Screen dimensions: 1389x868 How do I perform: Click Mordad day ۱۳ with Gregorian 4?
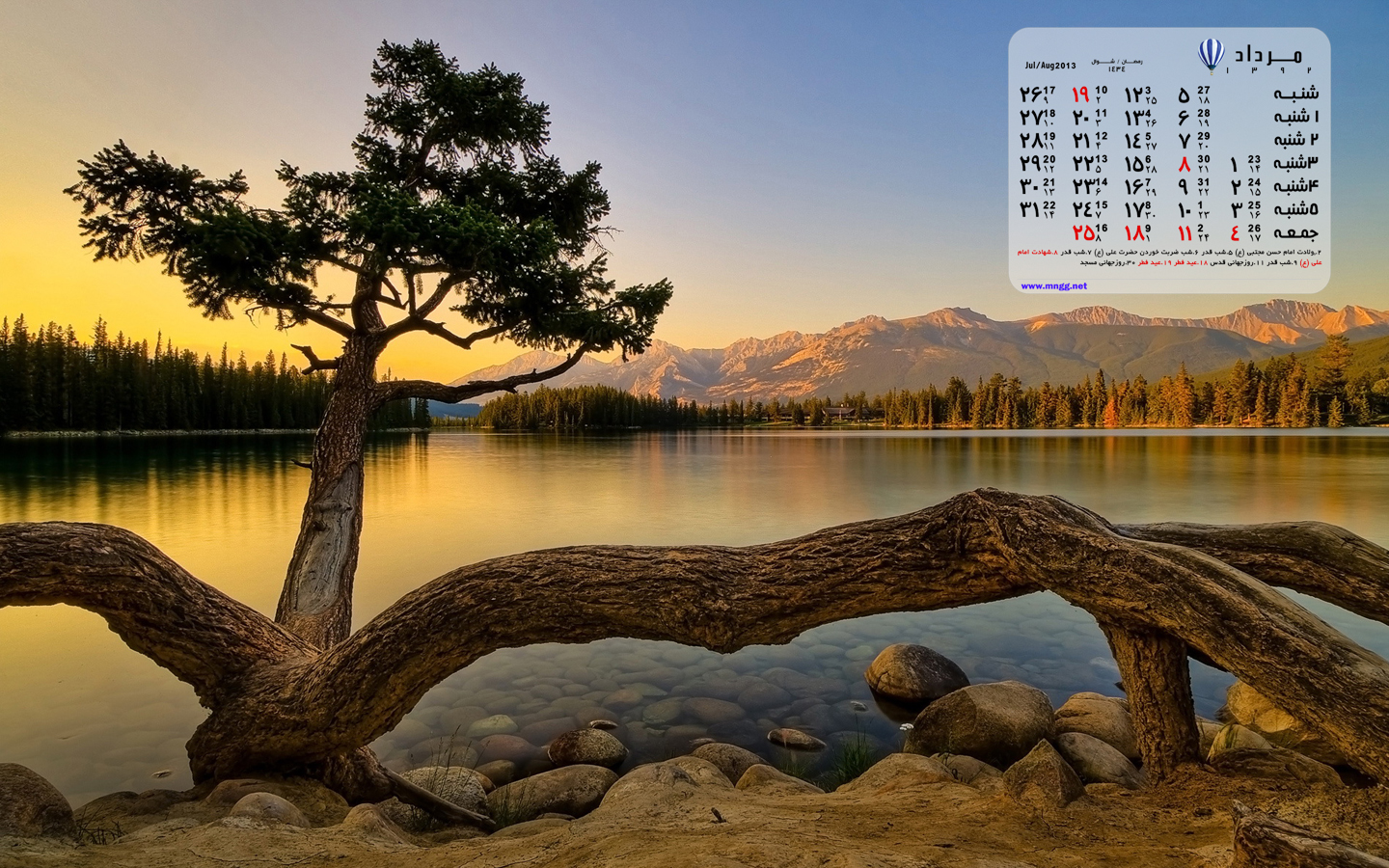pyautogui.click(x=1140, y=118)
